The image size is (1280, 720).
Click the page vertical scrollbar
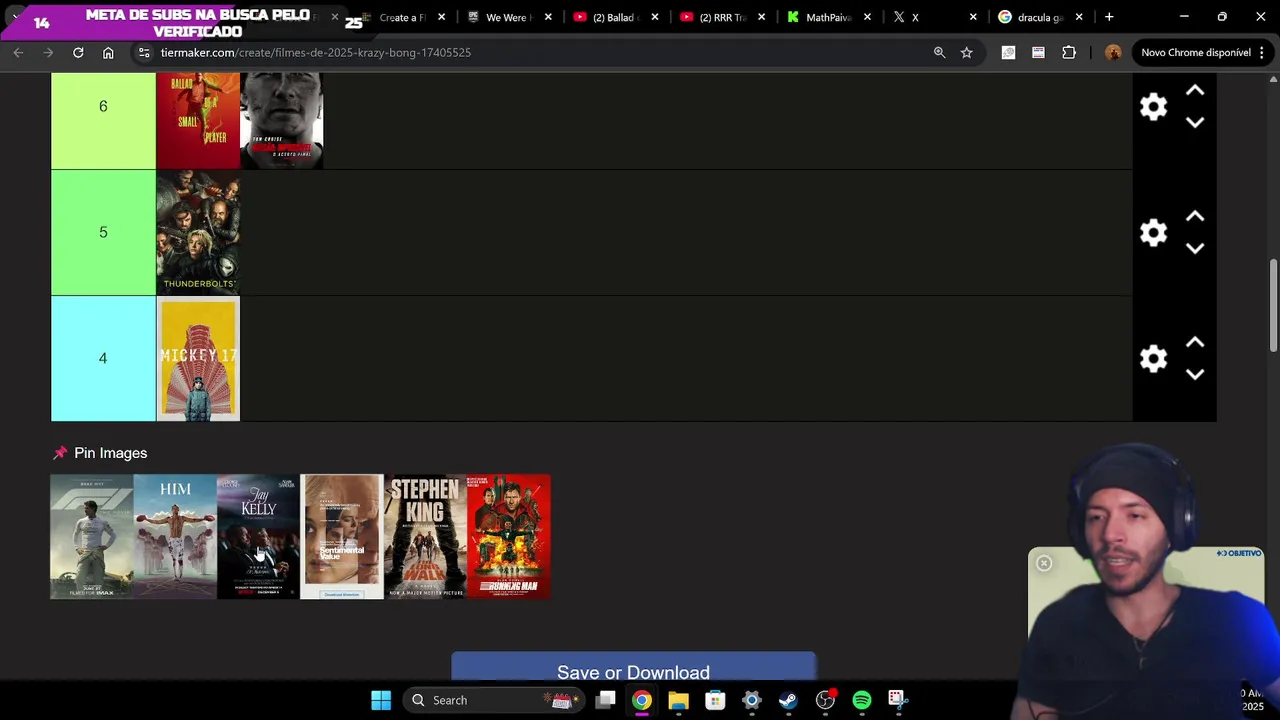[1273, 306]
